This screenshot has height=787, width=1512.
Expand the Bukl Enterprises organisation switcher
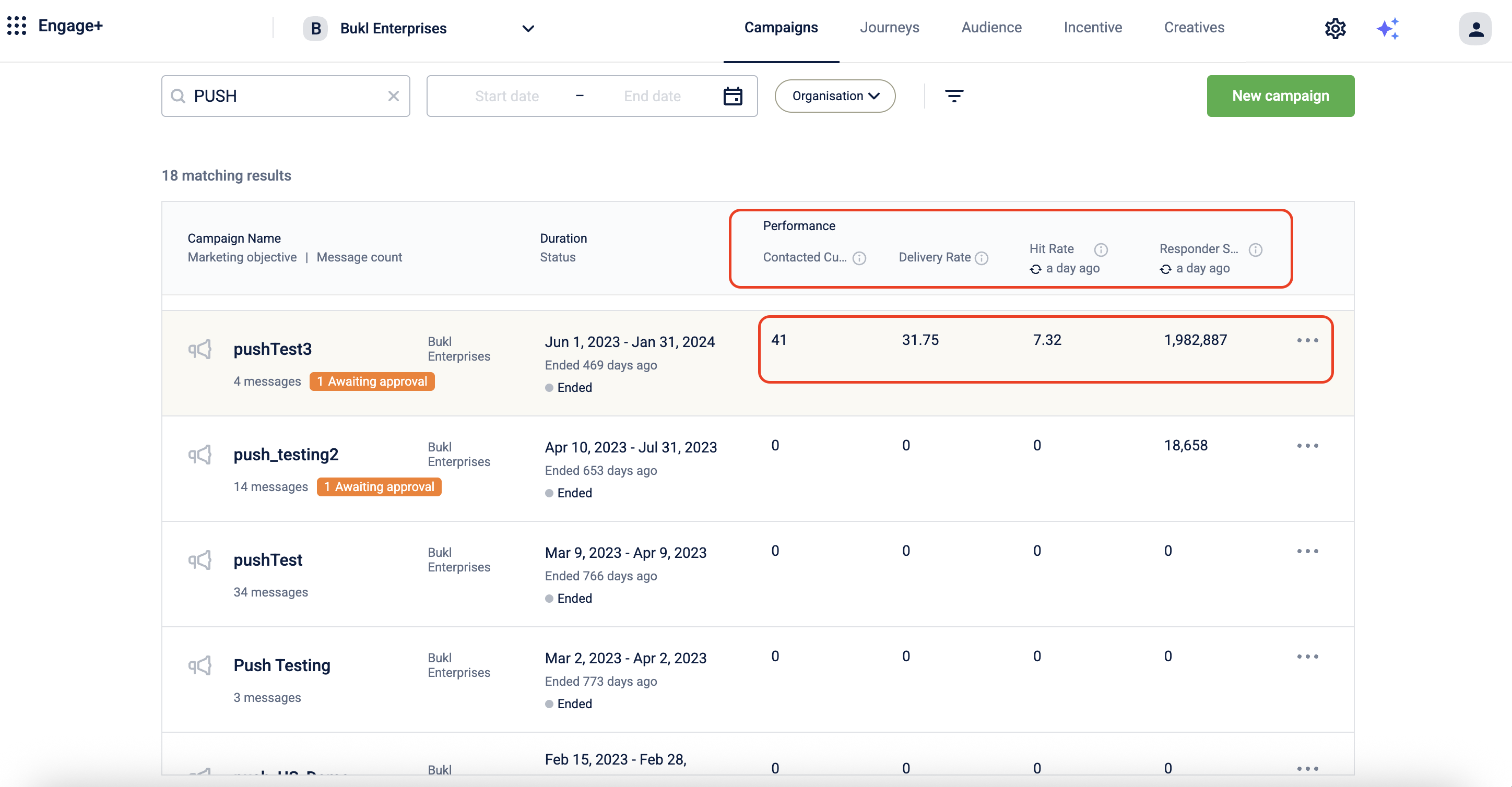(528, 28)
